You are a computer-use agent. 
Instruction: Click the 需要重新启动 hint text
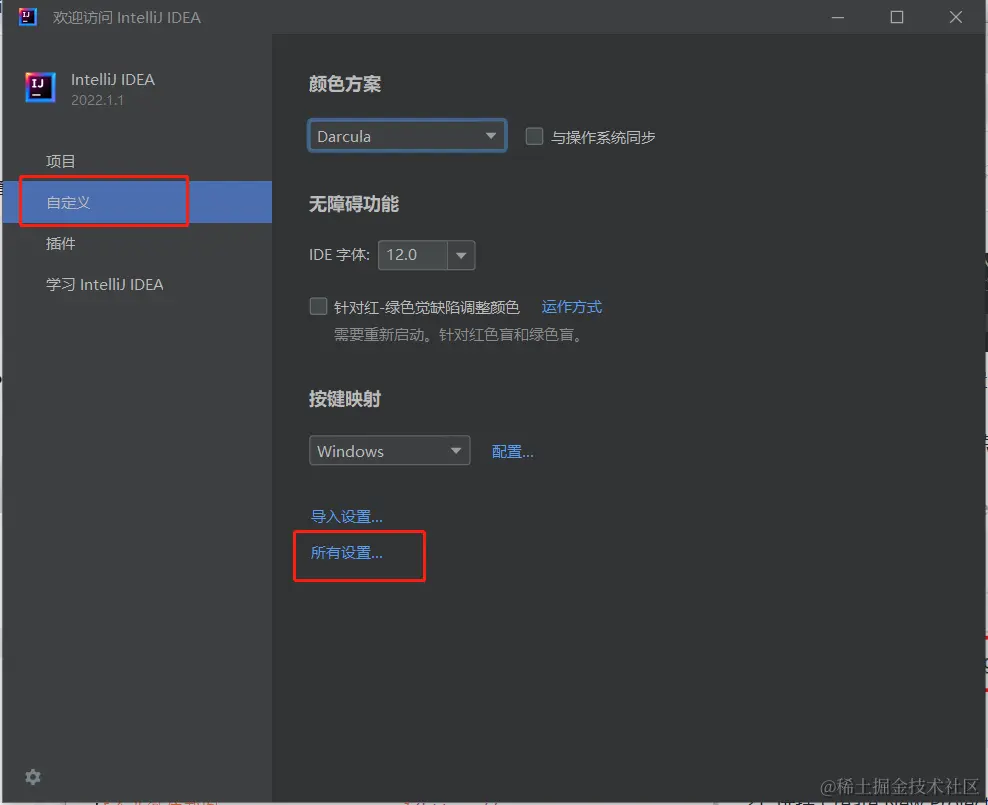click(458, 334)
